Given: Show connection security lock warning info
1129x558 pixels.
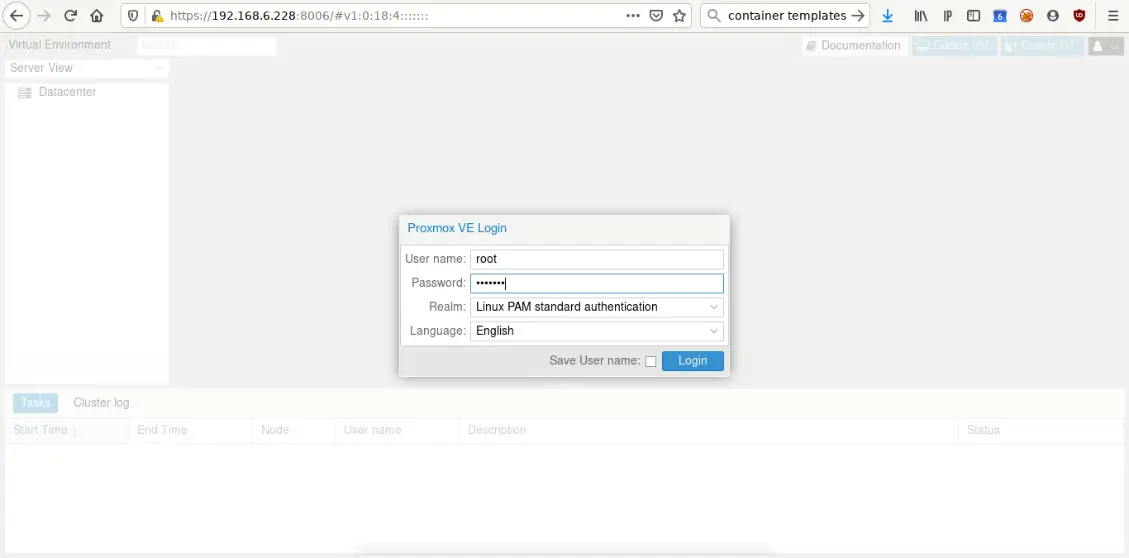Looking at the screenshot, I should 156,16.
